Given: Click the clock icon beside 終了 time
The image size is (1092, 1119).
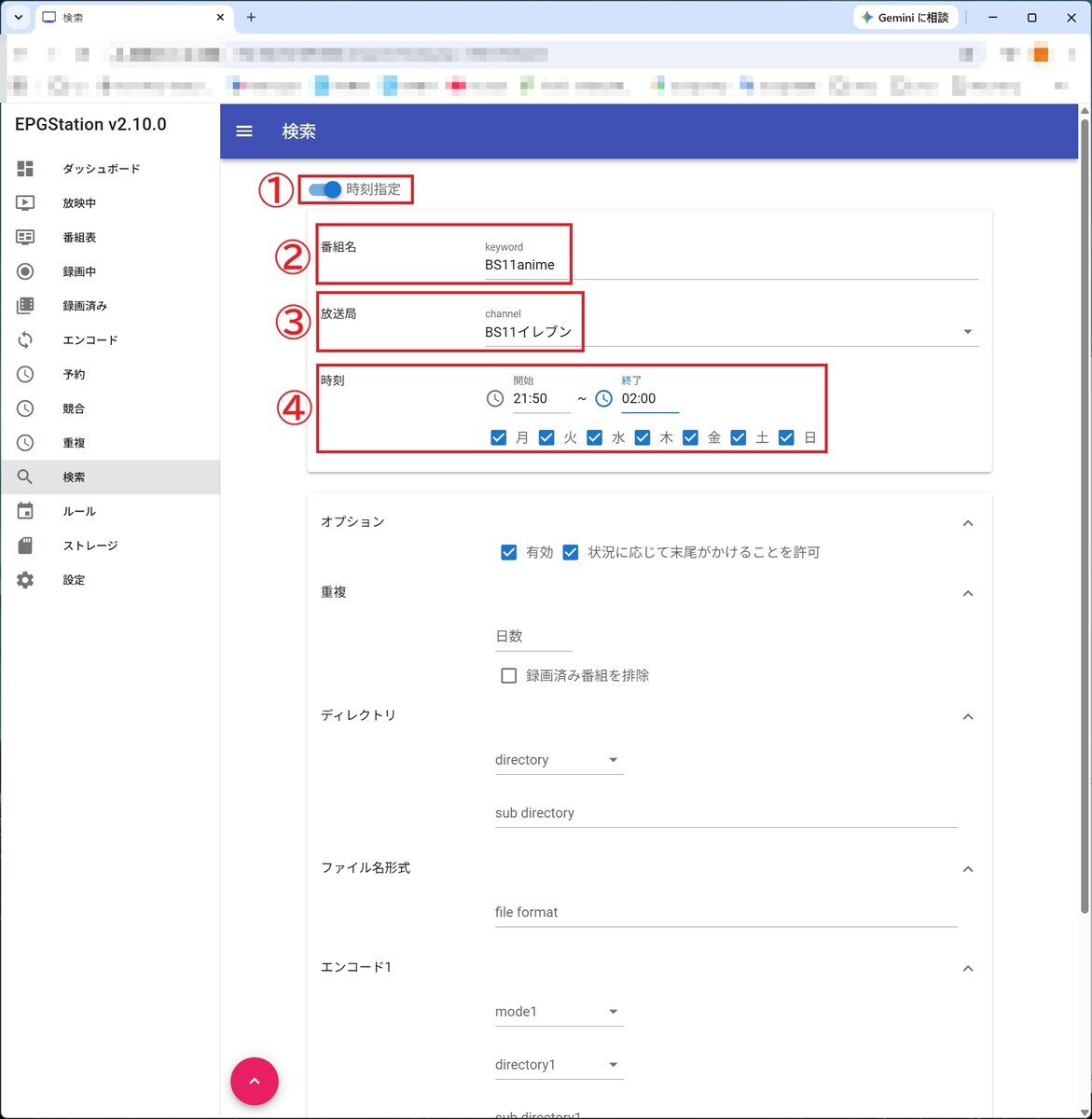Looking at the screenshot, I should pyautogui.click(x=604, y=399).
